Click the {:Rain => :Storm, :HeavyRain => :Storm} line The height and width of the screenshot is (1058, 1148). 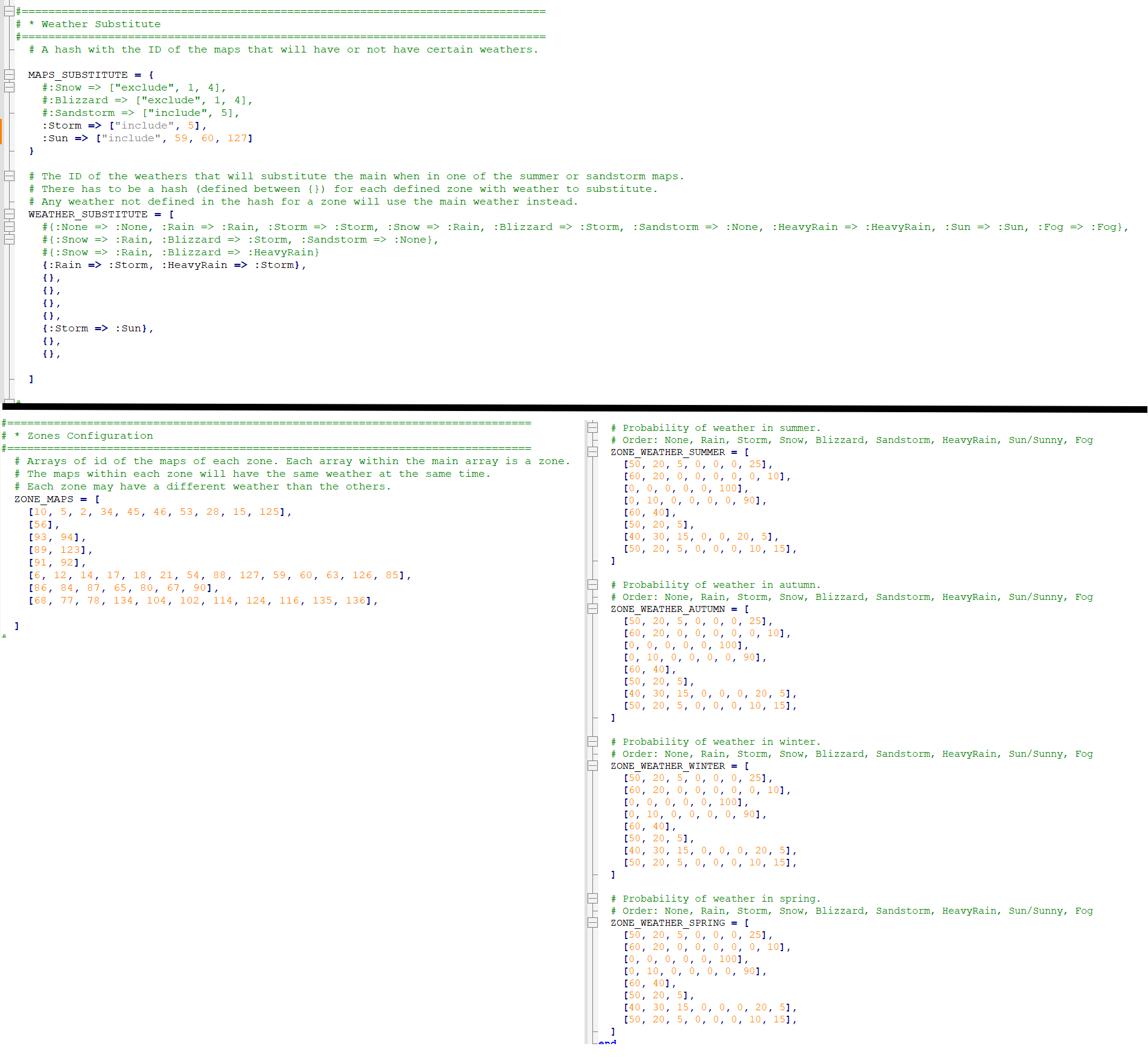(174, 265)
